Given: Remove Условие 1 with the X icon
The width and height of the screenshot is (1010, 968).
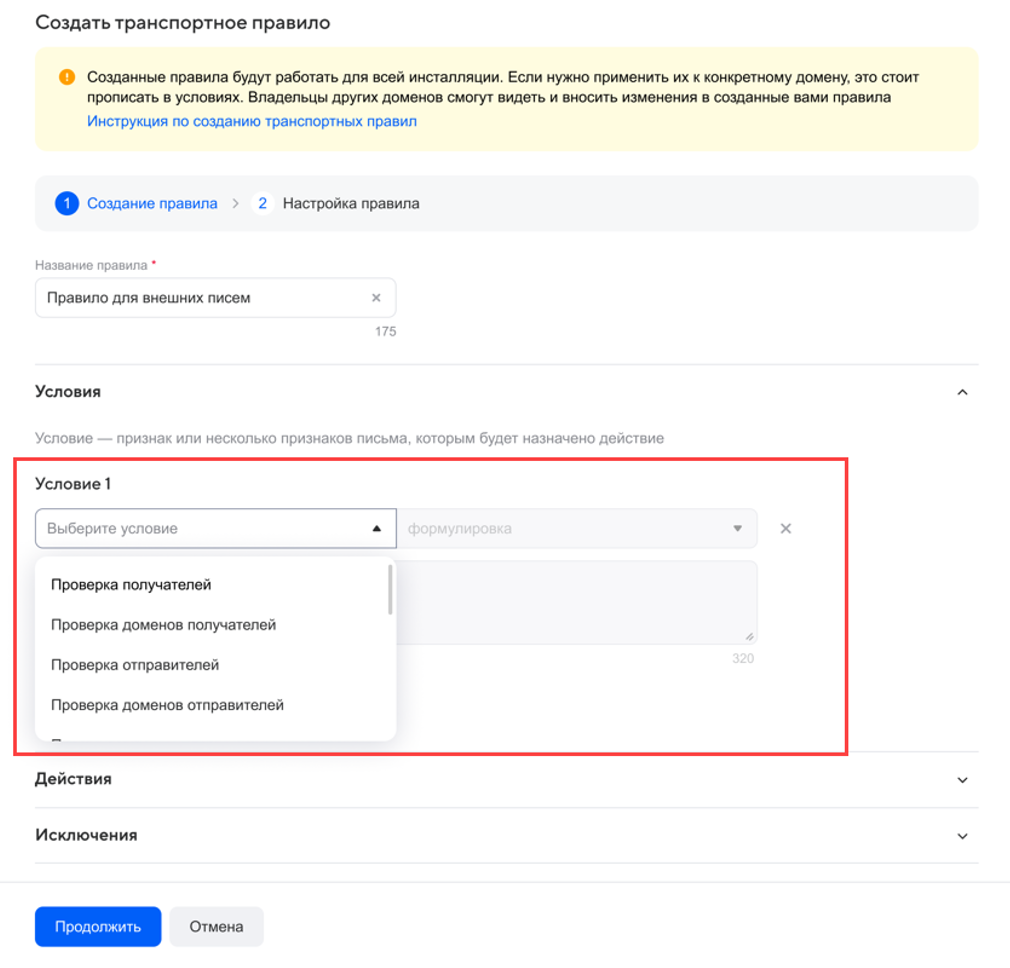Looking at the screenshot, I should 786,529.
